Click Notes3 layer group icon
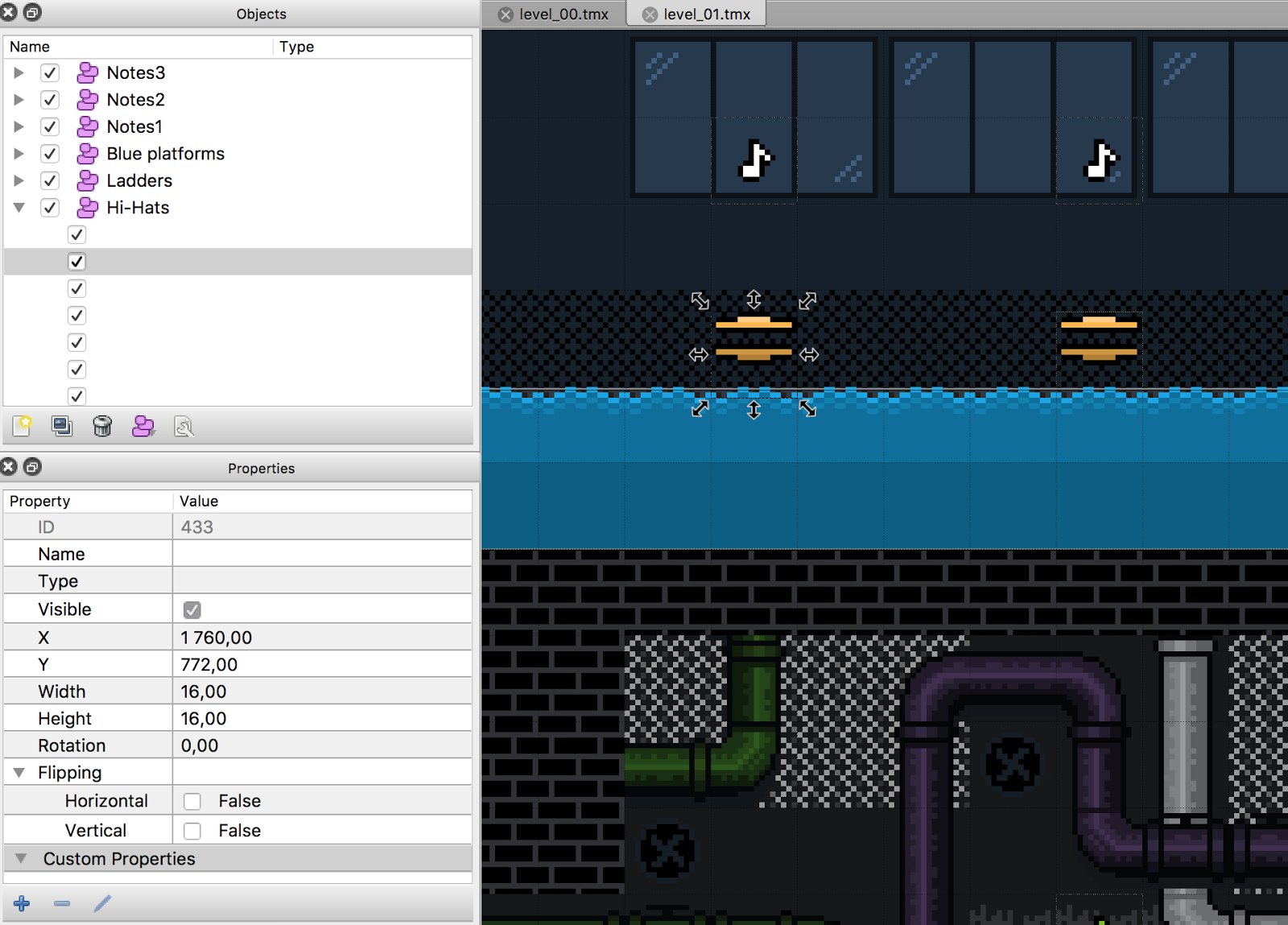Screen dimensions: 1288x925 pyautogui.click(x=87, y=72)
